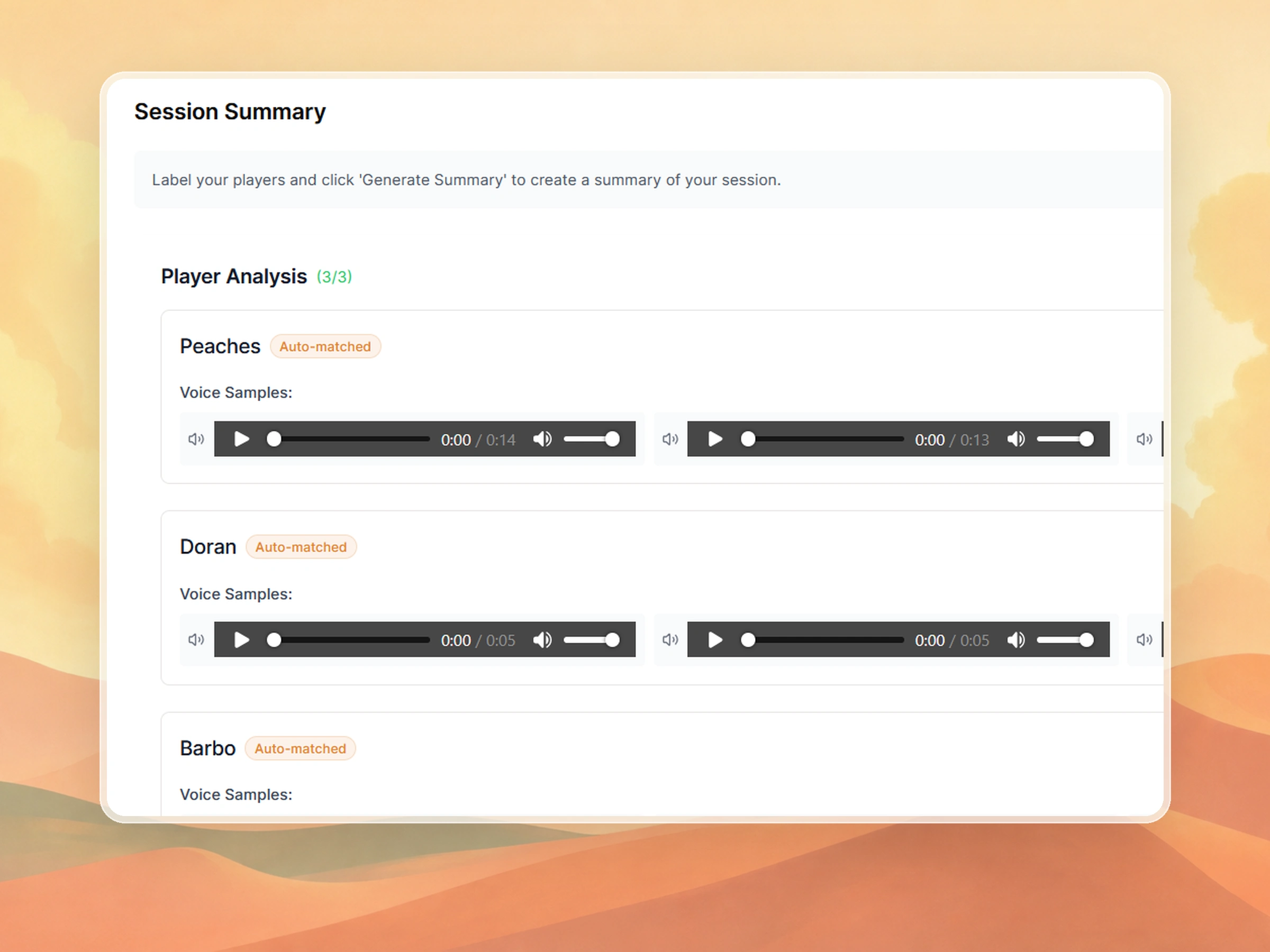The height and width of the screenshot is (952, 1270).
Task: Click speaker icon for Peaches' third sample
Action: pyautogui.click(x=1144, y=440)
